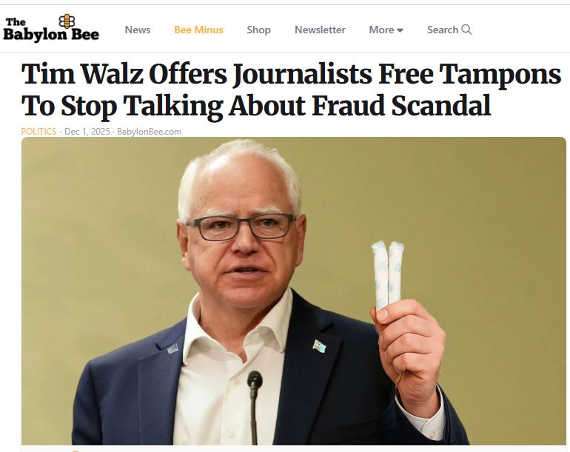Click the microphone in the article photo
Image resolution: width=570 pixels, height=452 pixels.
tap(254, 407)
